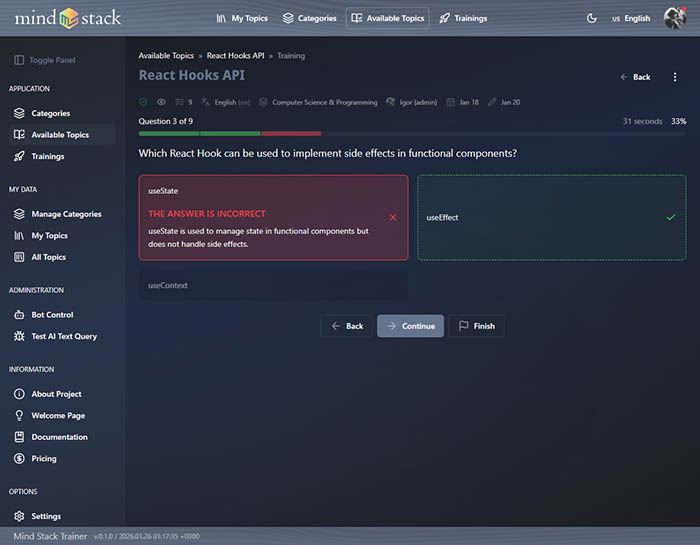Click the Test AI Text Query icon

tap(20, 336)
